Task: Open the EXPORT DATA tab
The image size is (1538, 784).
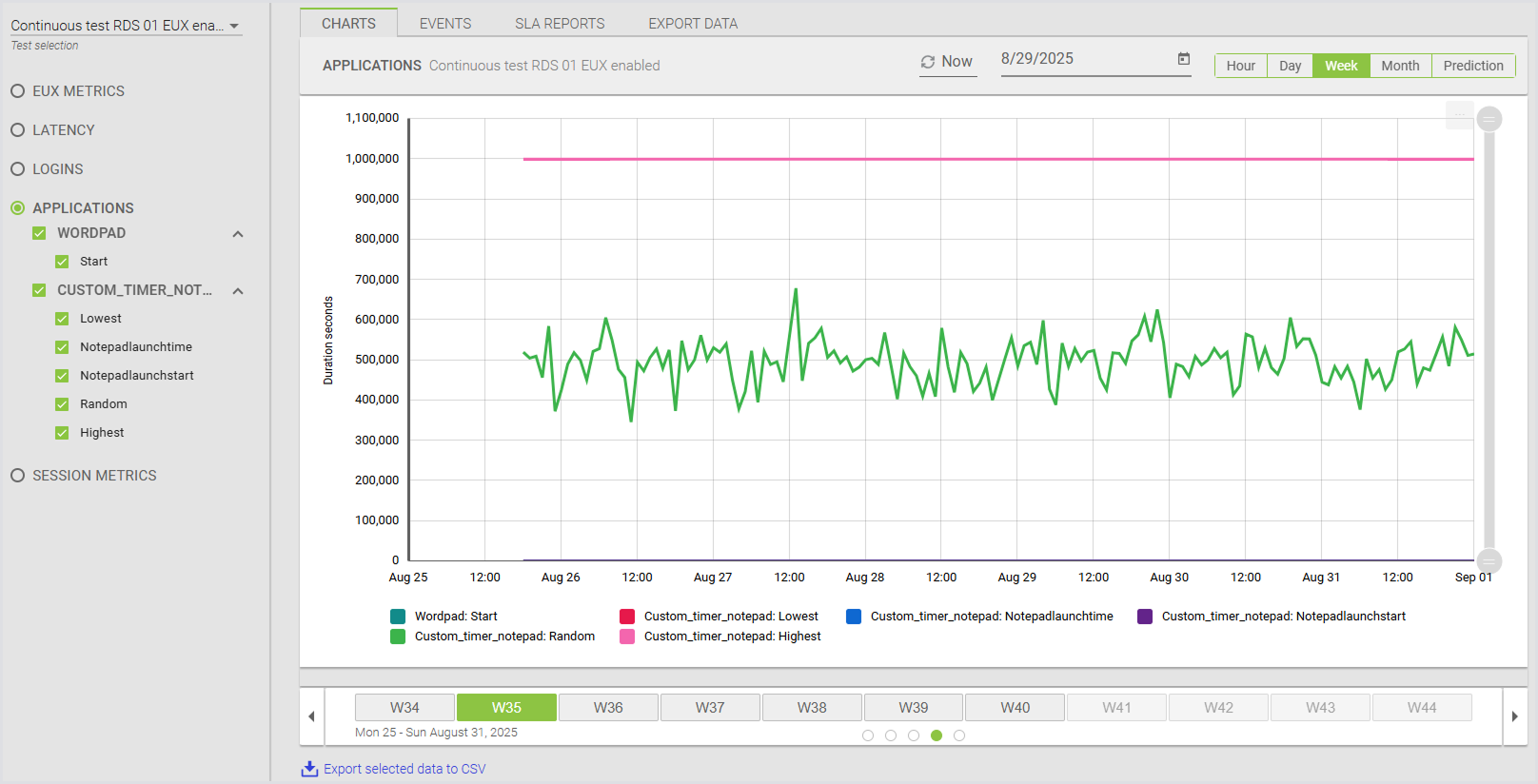Action: click(x=692, y=24)
